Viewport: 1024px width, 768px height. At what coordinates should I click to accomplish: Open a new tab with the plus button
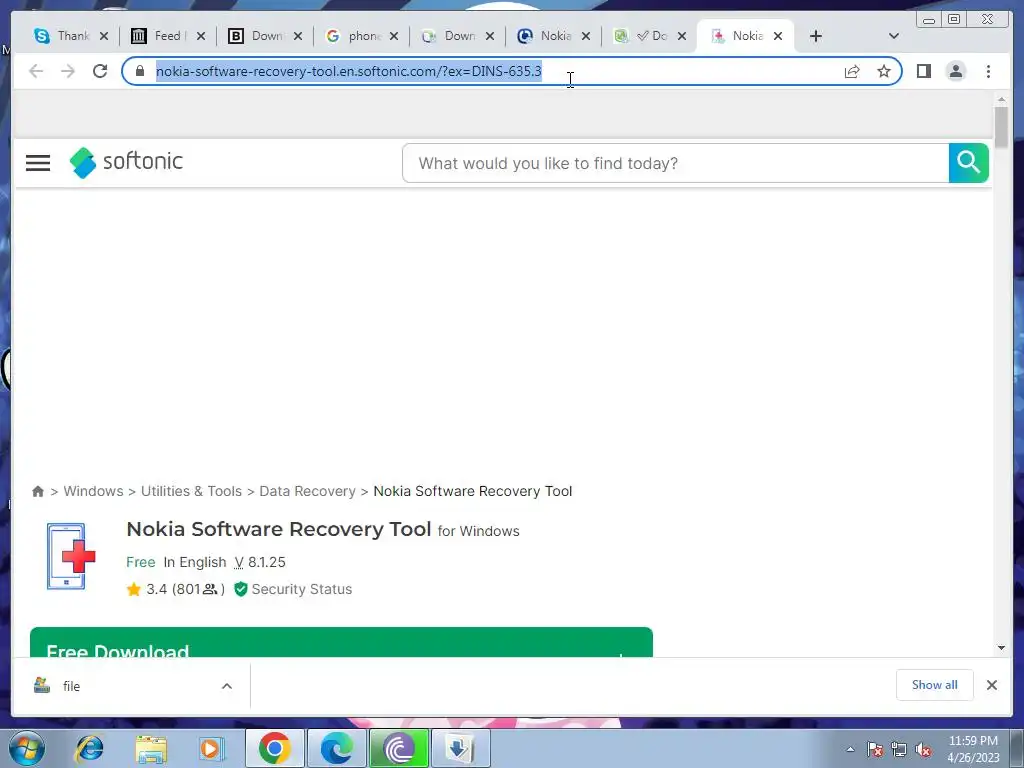[x=816, y=37]
